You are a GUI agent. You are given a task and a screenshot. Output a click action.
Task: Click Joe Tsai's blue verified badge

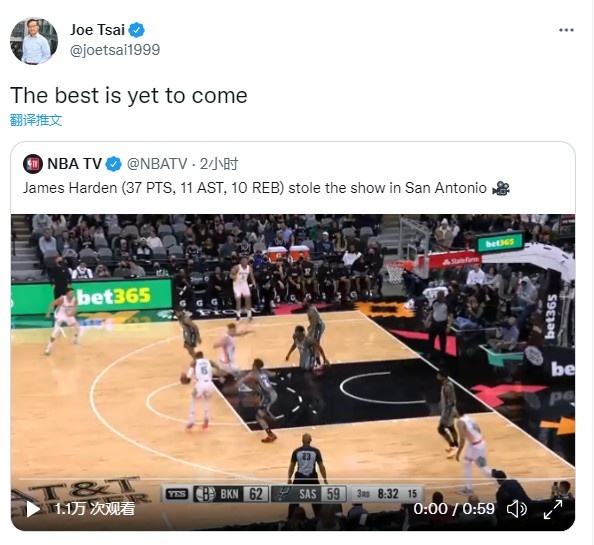tap(136, 30)
